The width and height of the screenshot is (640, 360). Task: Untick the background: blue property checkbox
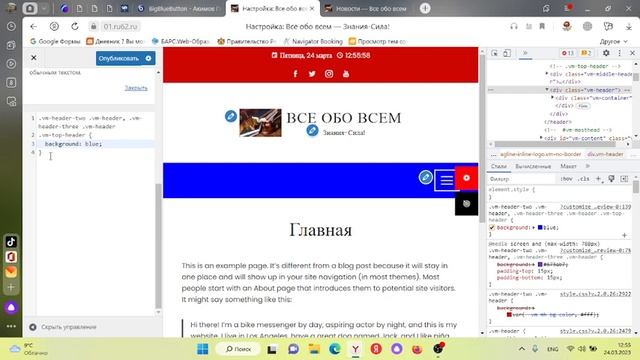(x=492, y=227)
